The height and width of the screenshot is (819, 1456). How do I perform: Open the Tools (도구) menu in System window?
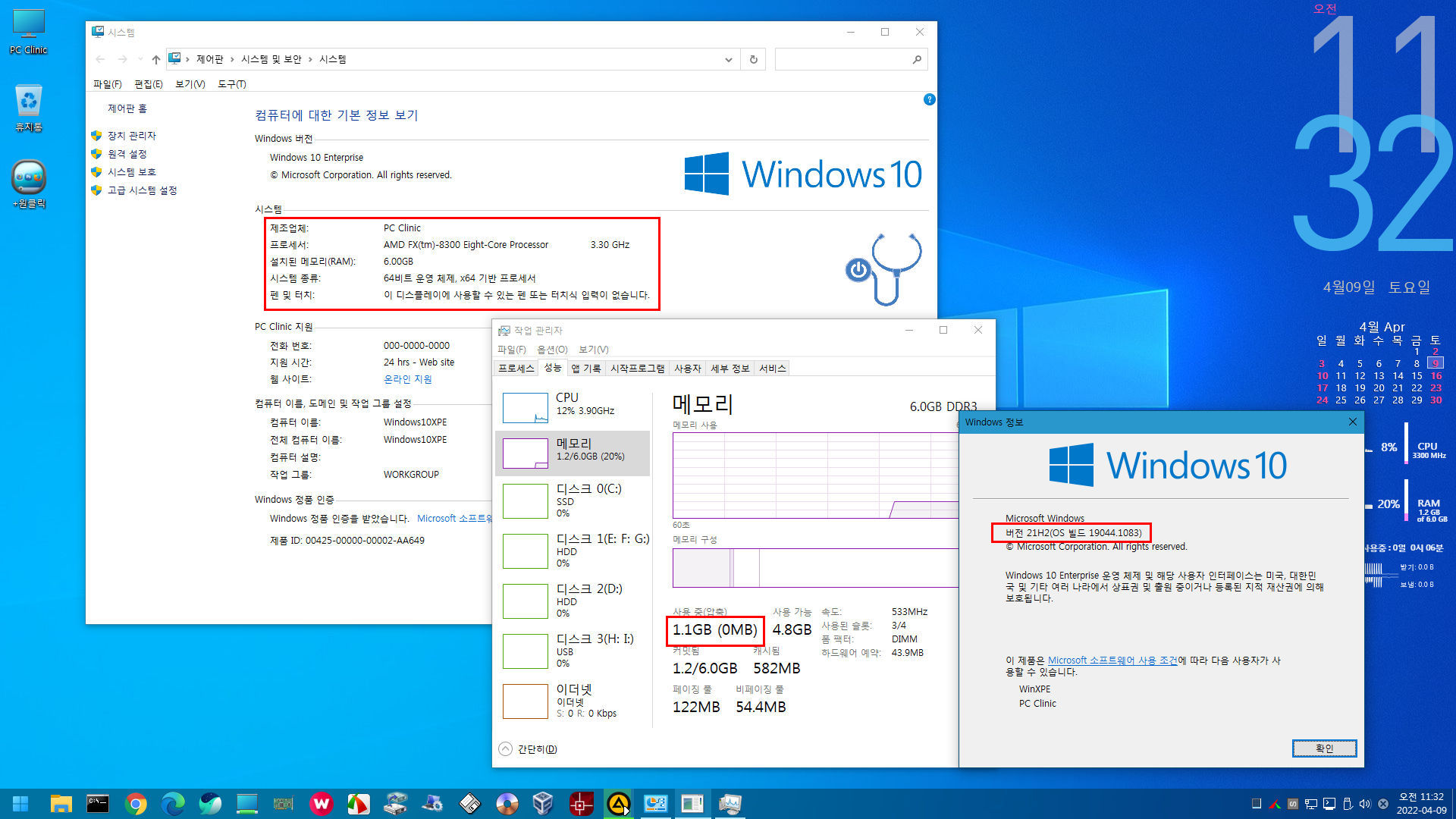tap(232, 84)
